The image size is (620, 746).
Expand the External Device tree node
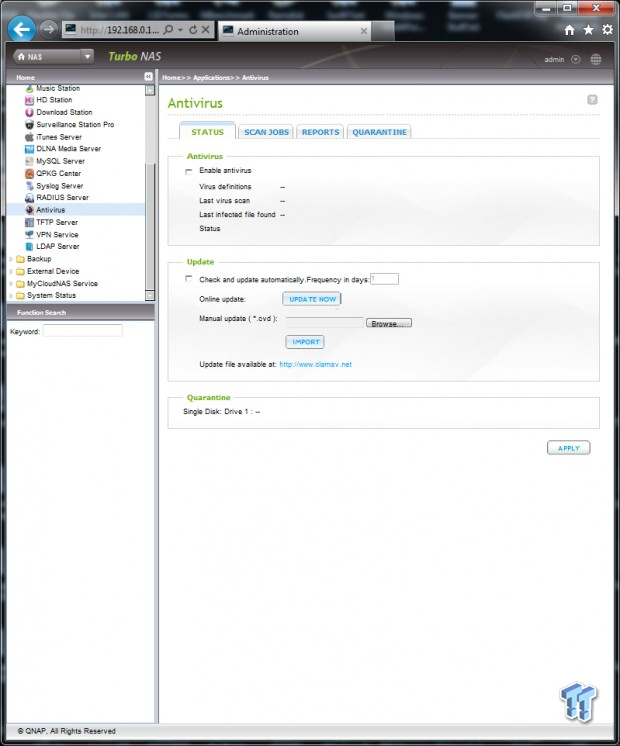point(11,272)
